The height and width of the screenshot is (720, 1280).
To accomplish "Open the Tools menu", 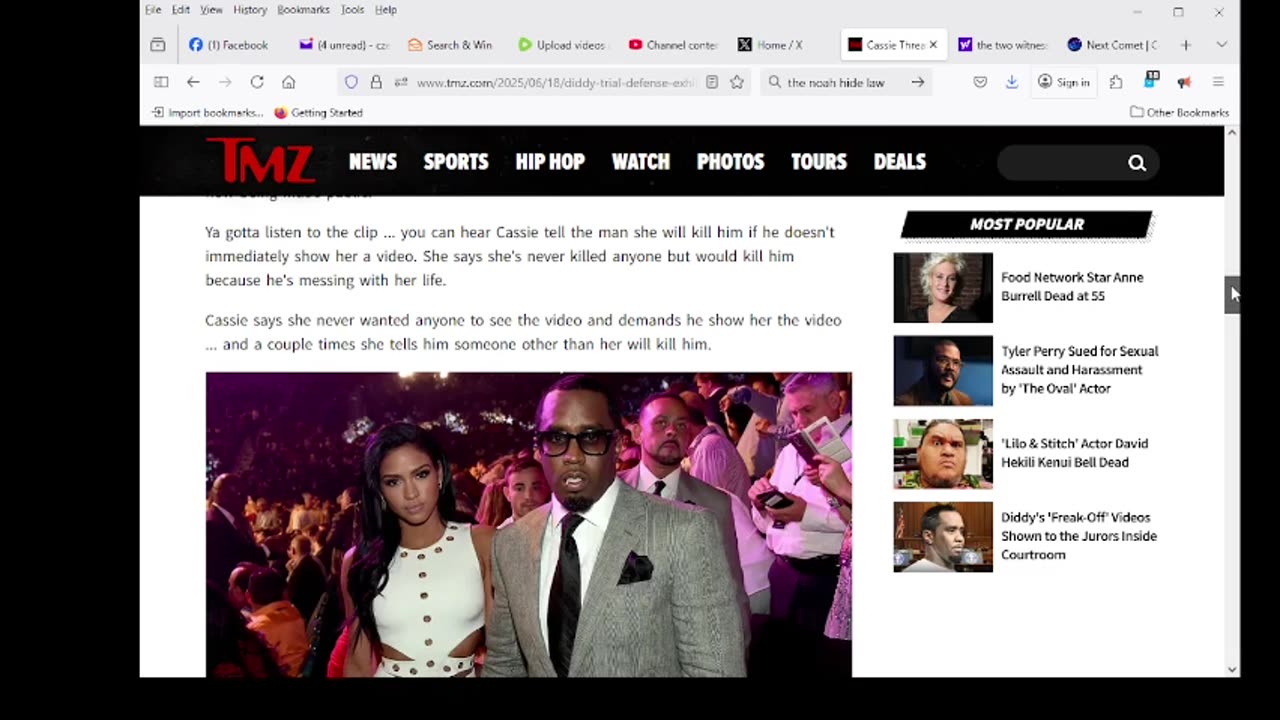I will pyautogui.click(x=352, y=10).
